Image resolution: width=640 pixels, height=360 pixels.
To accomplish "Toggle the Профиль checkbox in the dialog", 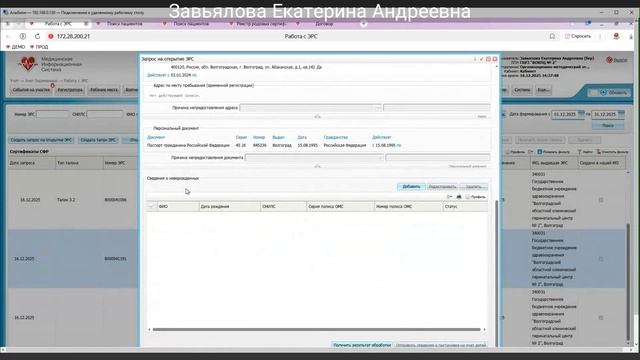I will coord(468,197).
